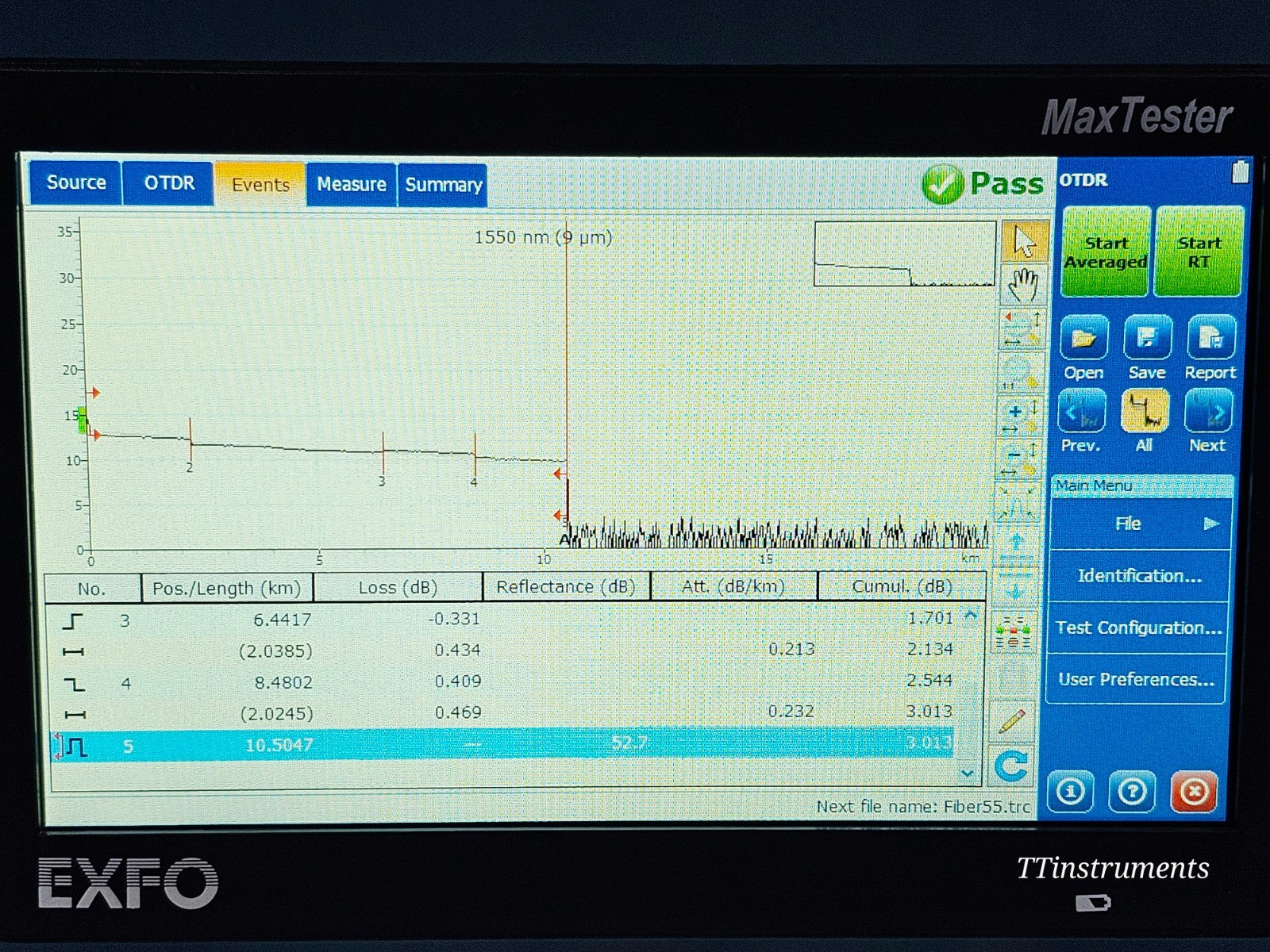This screenshot has width=1270, height=952.
Task: Click the Pos./Length (km) column header
Action: pyautogui.click(x=227, y=589)
